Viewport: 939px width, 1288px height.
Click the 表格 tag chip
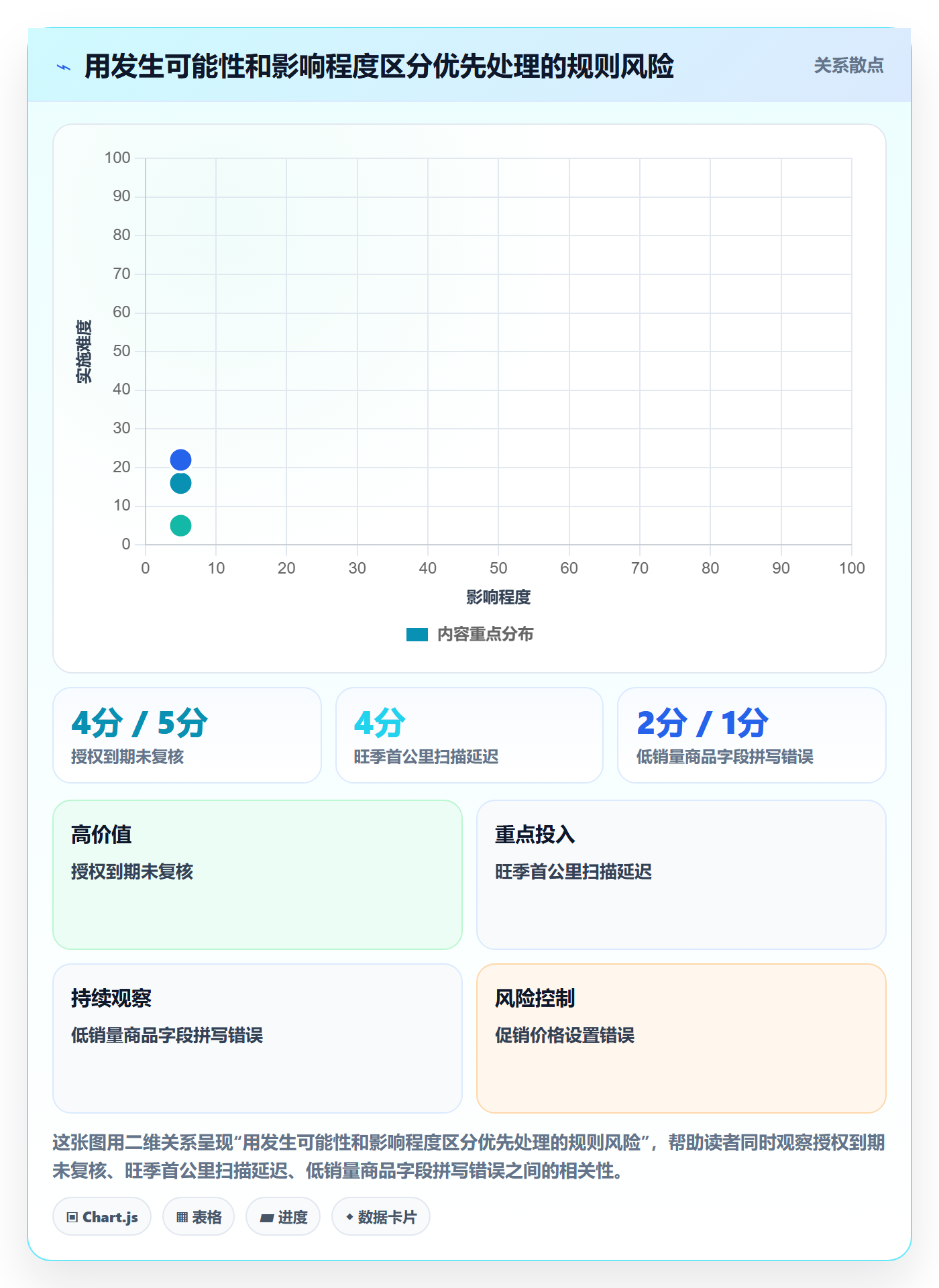pos(199,1217)
